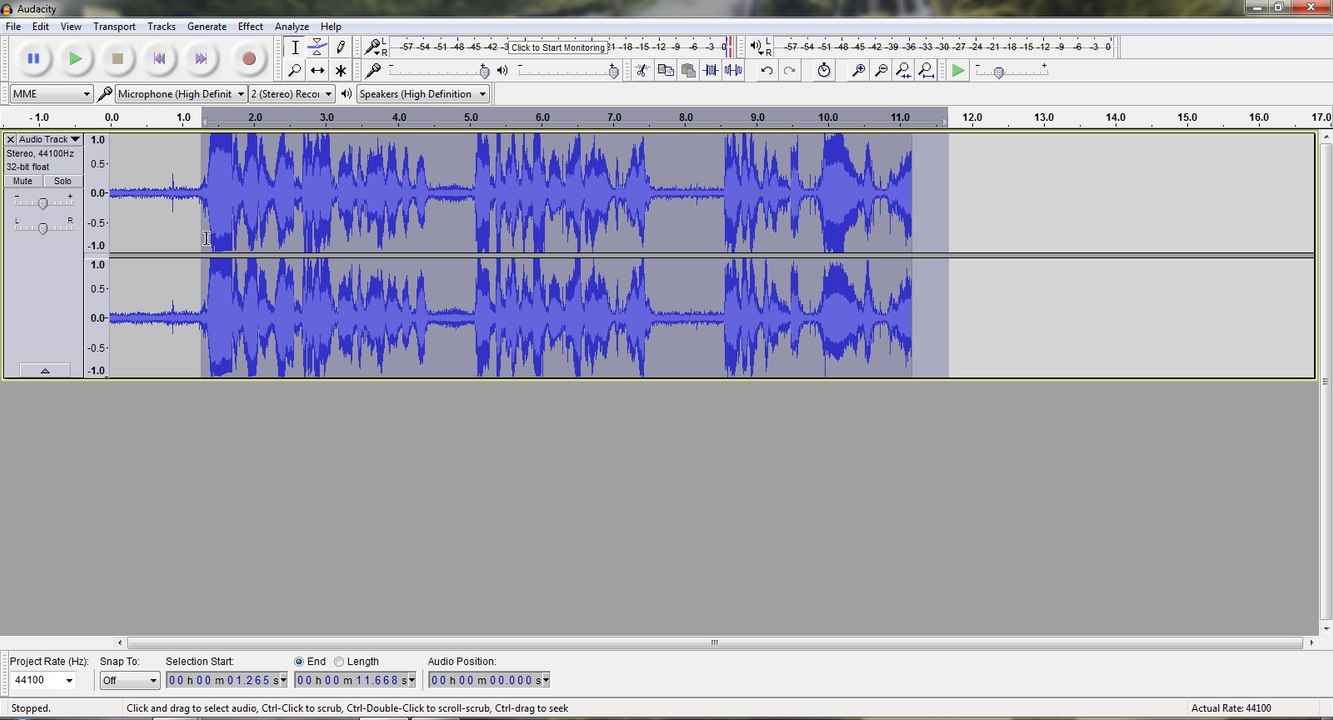Viewport: 1333px width, 720px height.
Task: Click the 13.0 mark on the timeline ruler
Action: [x=1044, y=117]
